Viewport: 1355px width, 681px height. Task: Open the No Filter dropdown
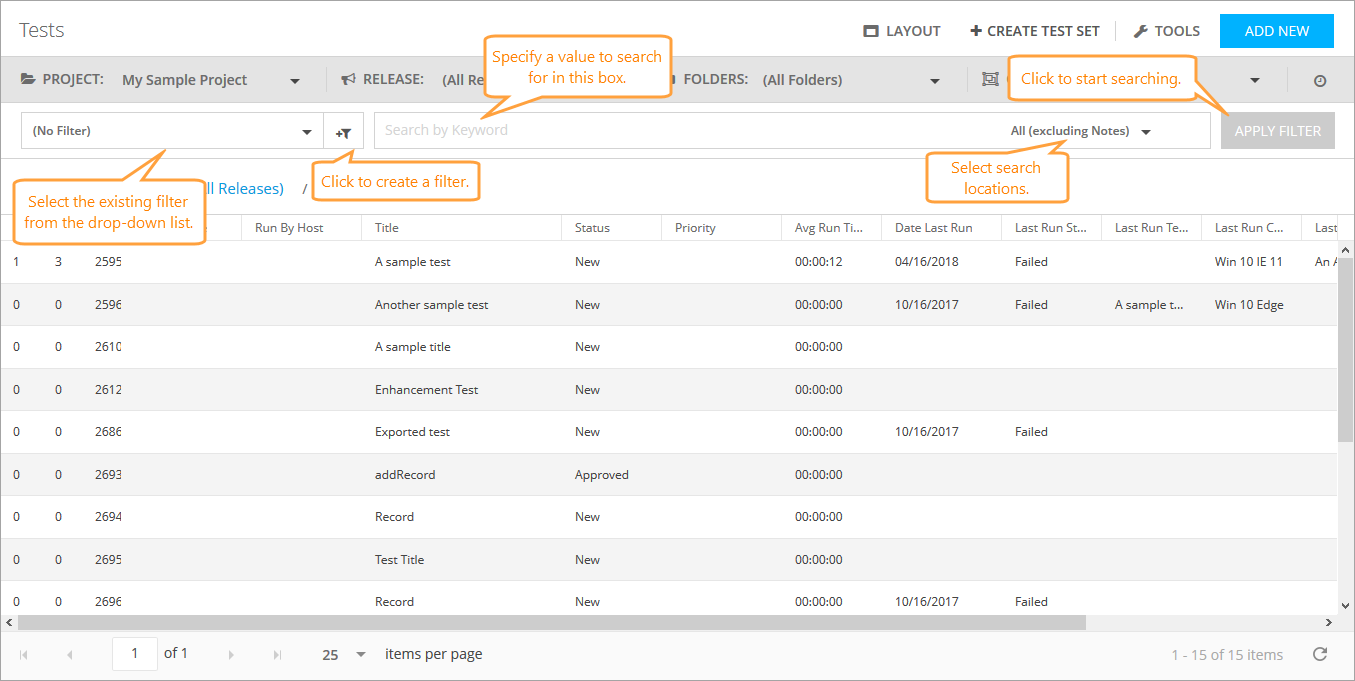tap(306, 130)
